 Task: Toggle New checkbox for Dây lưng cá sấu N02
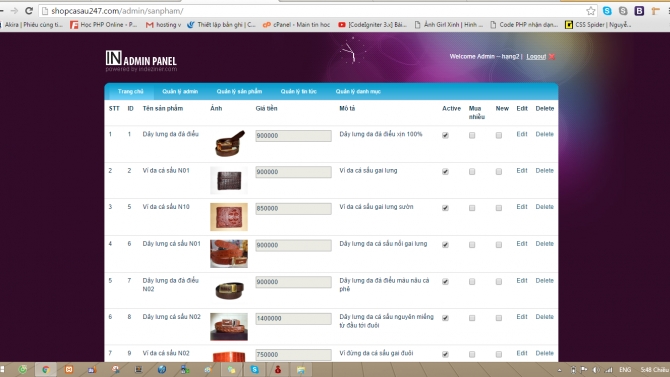click(499, 318)
